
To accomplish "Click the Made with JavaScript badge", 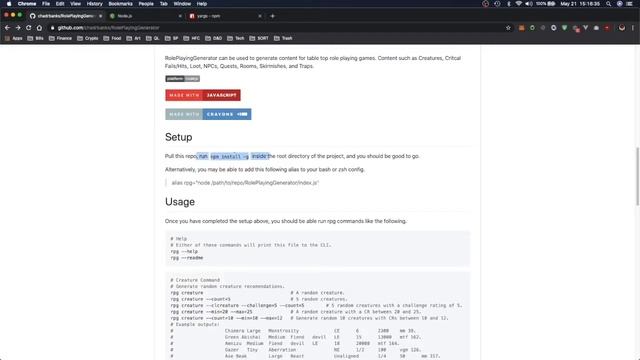I will pyautogui.click(x=203, y=95).
